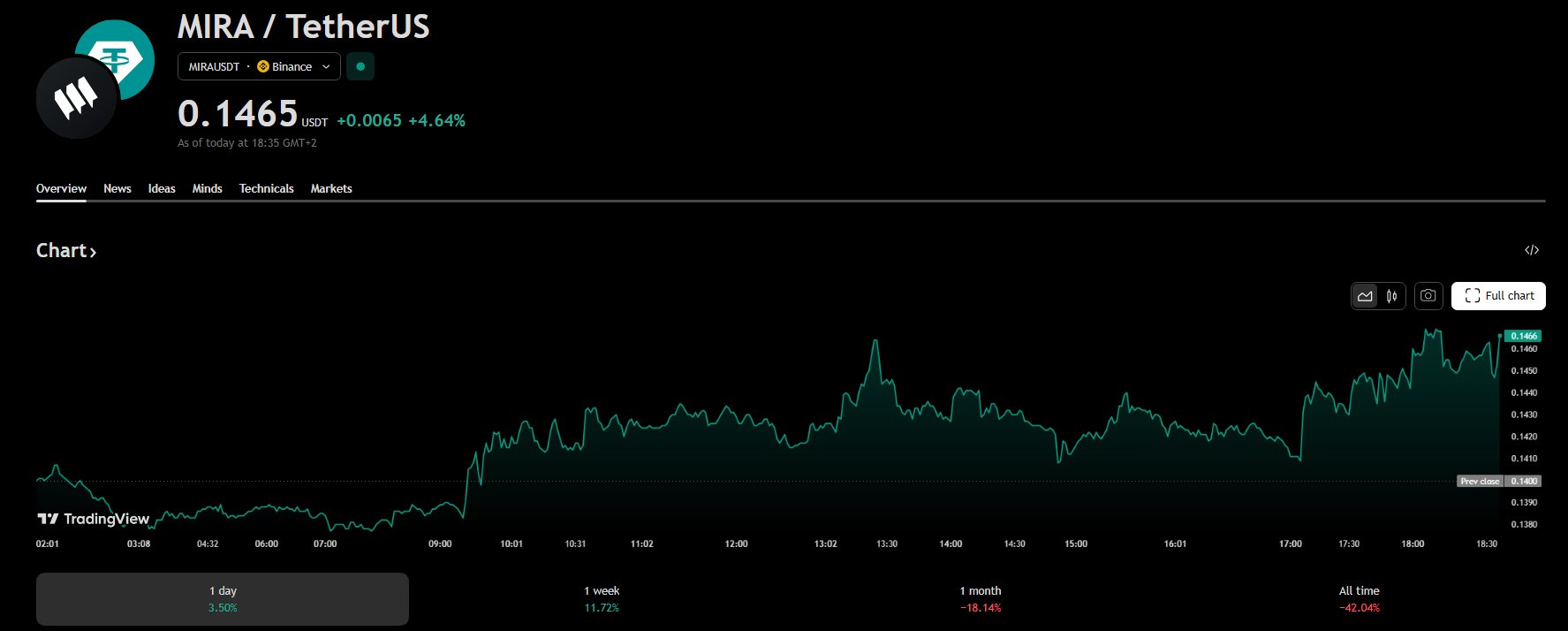Switch to area chart style
The height and width of the screenshot is (631, 1568).
tap(1365, 296)
